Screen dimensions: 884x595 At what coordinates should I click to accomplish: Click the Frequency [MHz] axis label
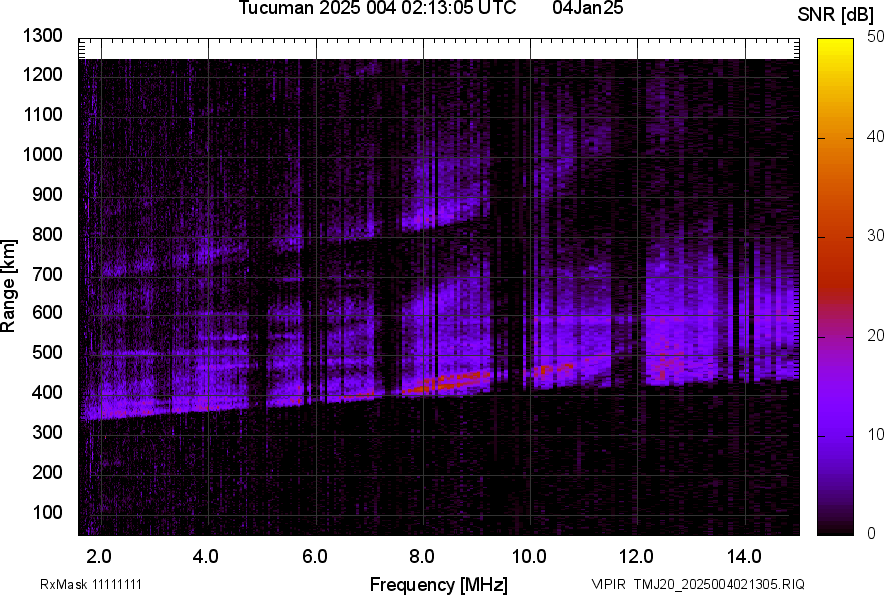(438, 584)
